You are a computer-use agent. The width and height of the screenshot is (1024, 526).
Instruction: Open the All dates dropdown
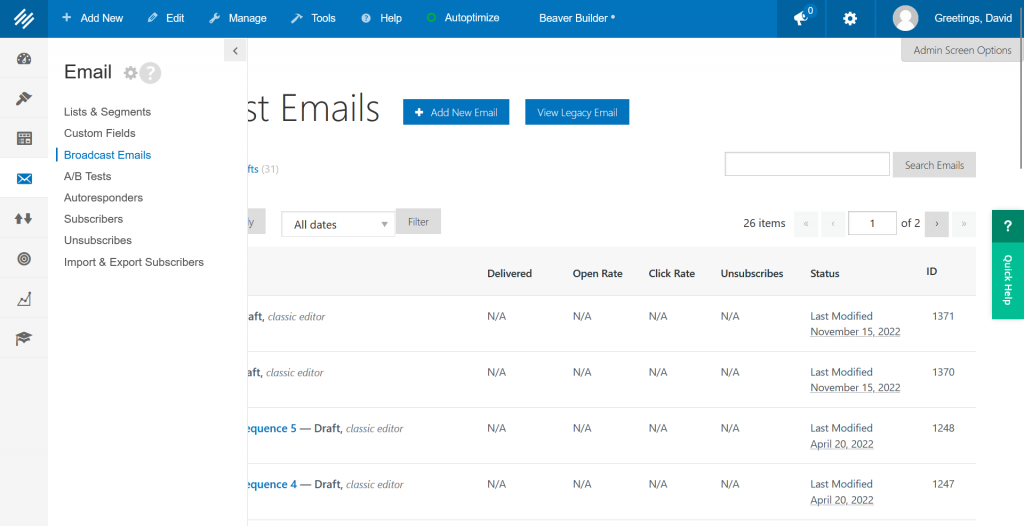[339, 225]
